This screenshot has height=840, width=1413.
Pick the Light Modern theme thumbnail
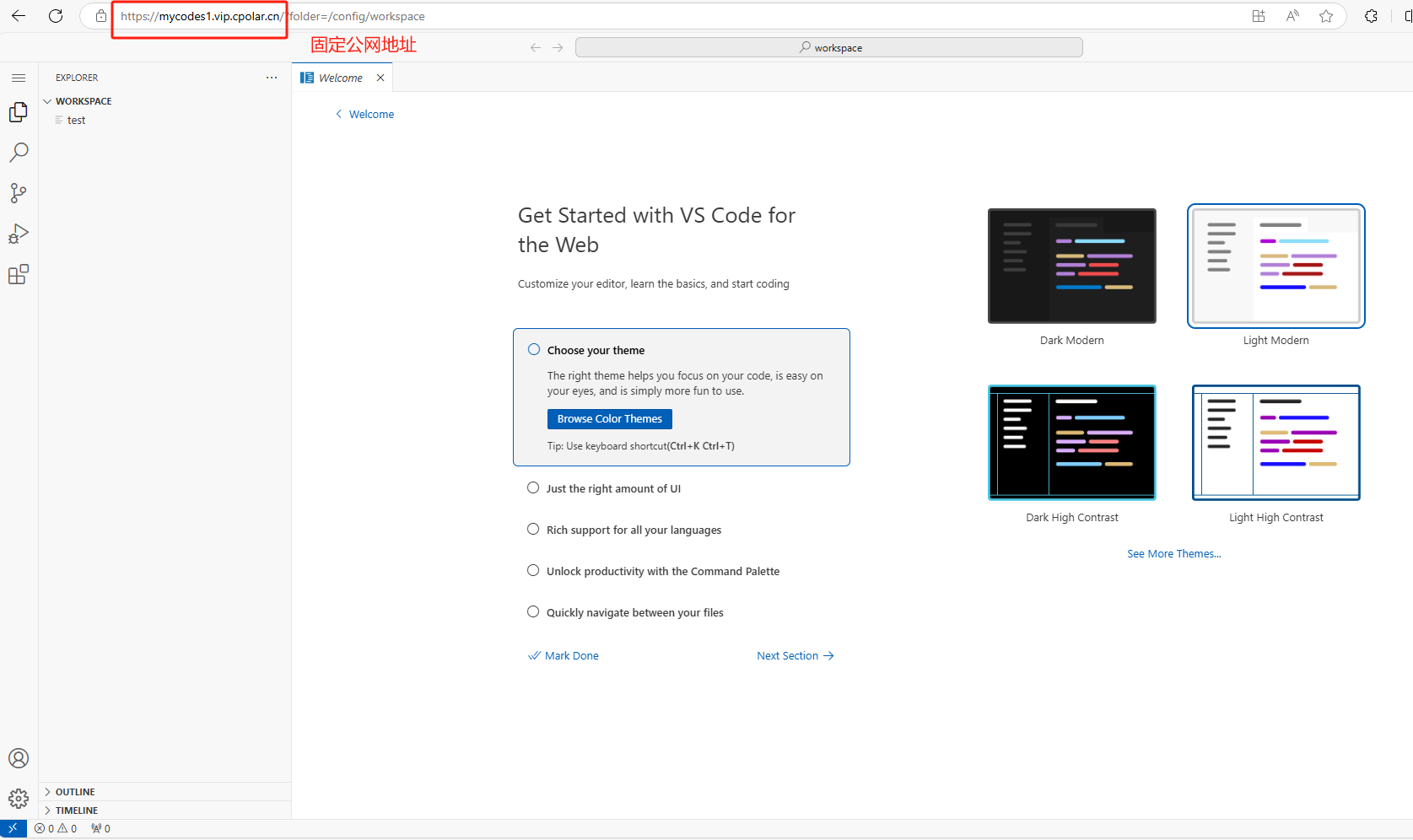(x=1276, y=266)
